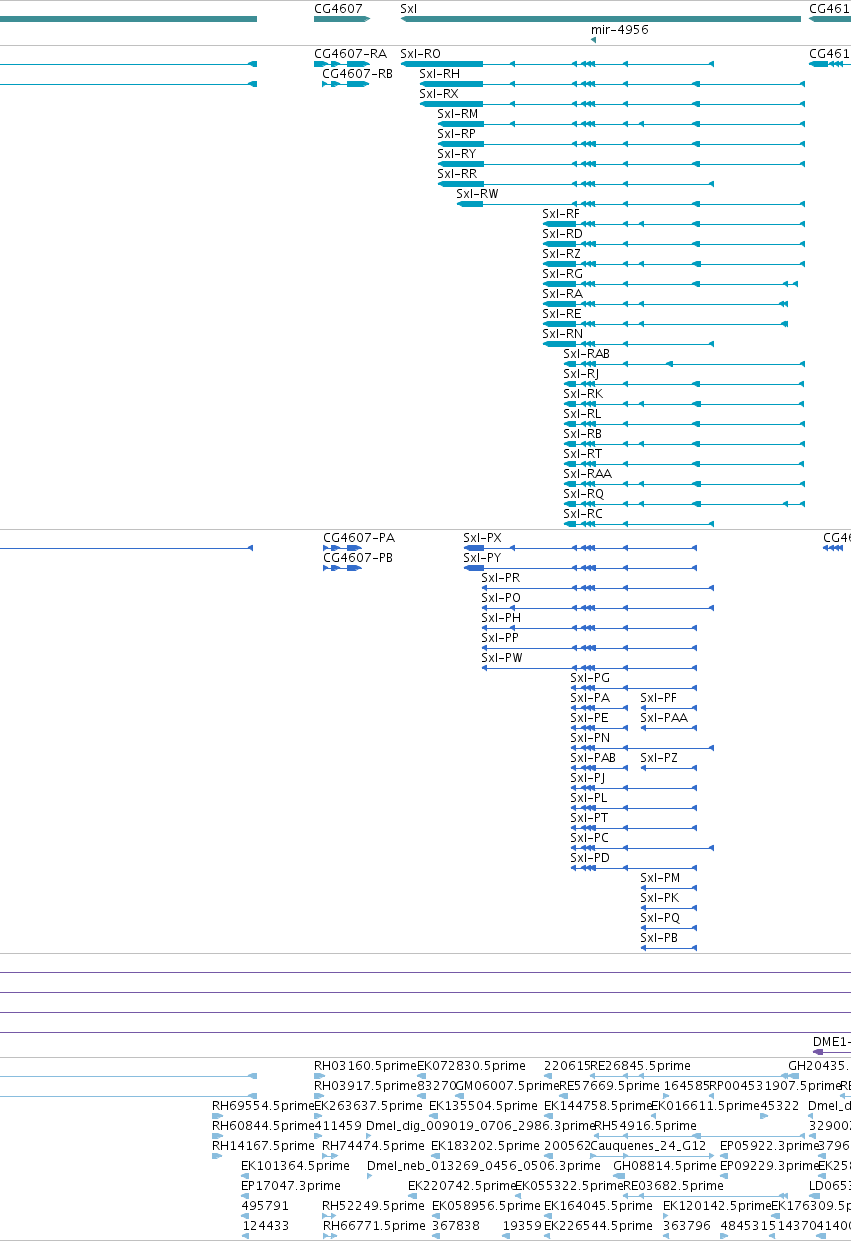Click protein label Sxl-PB
This screenshot has height=1241, width=851.
click(659, 938)
